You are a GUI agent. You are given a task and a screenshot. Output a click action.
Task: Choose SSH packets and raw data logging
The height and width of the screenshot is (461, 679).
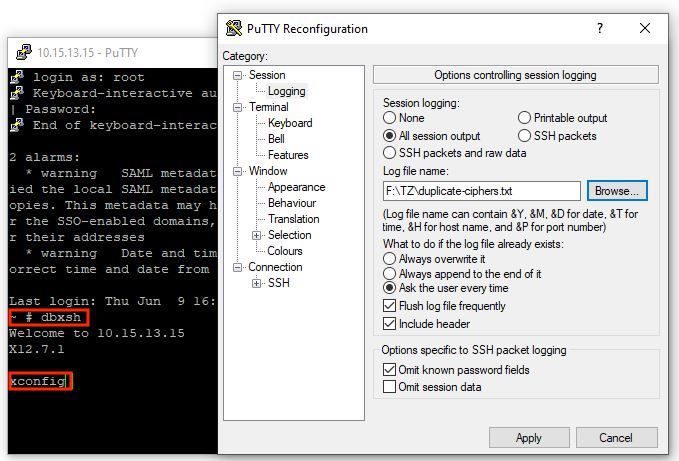[390, 153]
